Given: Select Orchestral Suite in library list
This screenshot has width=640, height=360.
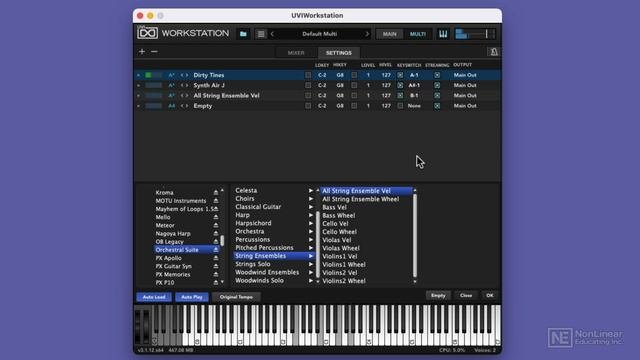Looking at the screenshot, I should coord(187,249).
